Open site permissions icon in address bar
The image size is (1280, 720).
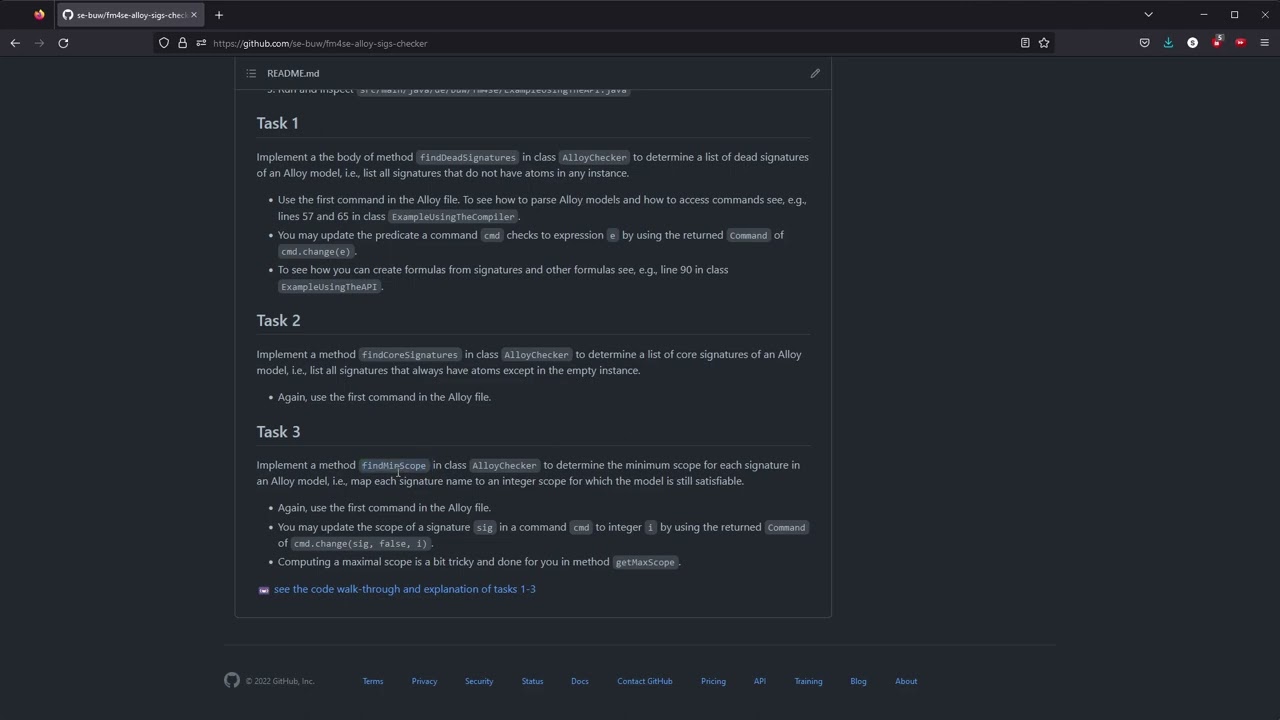(201, 43)
